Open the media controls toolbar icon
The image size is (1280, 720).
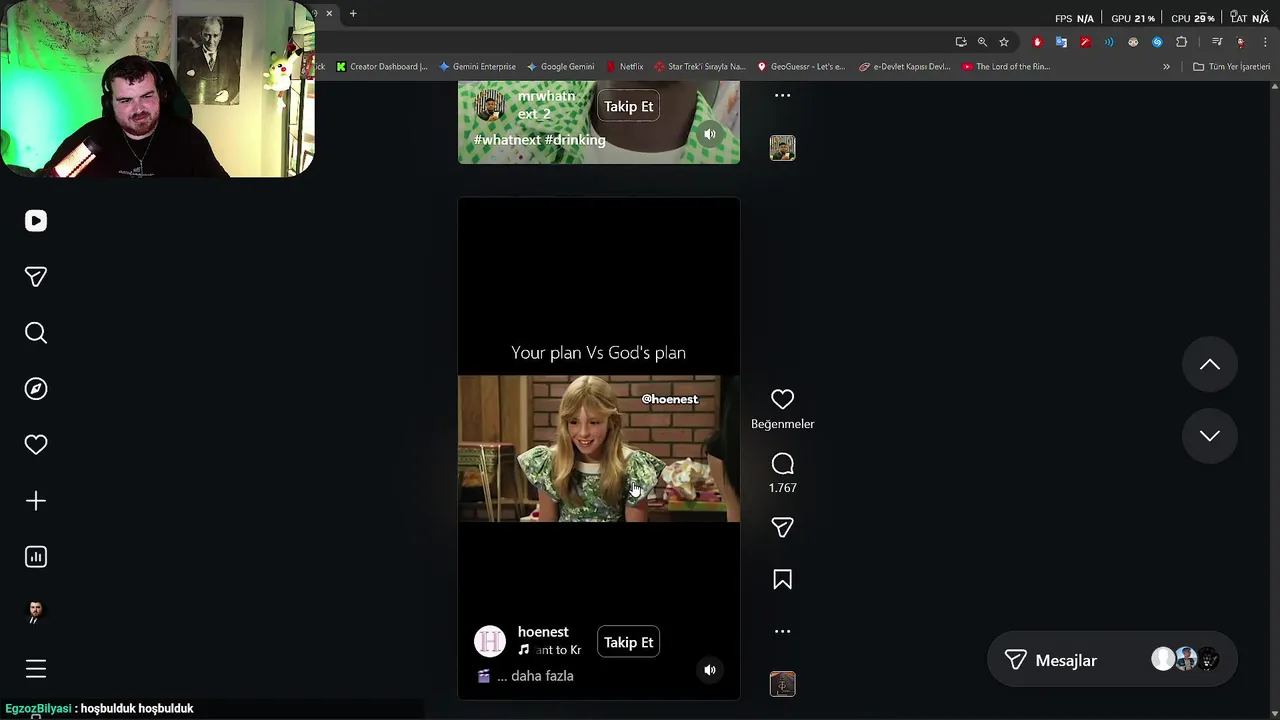tap(1217, 42)
